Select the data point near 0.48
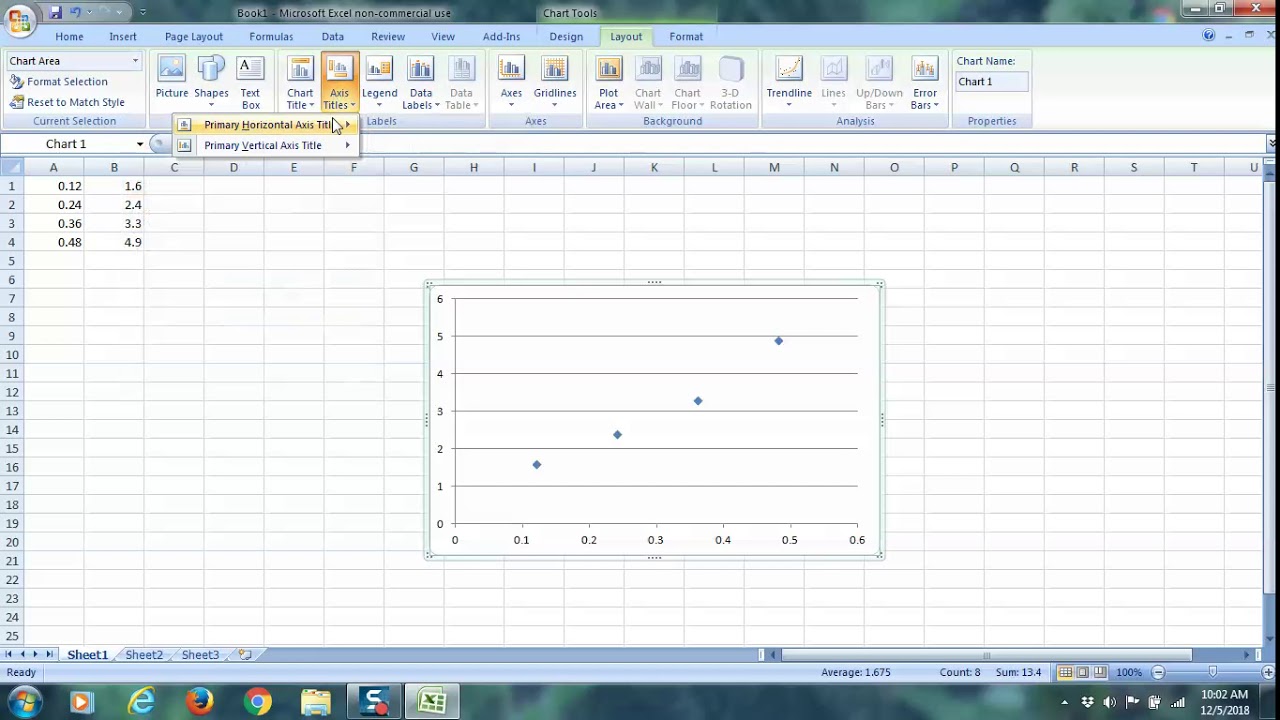Image resolution: width=1280 pixels, height=720 pixels. (779, 341)
